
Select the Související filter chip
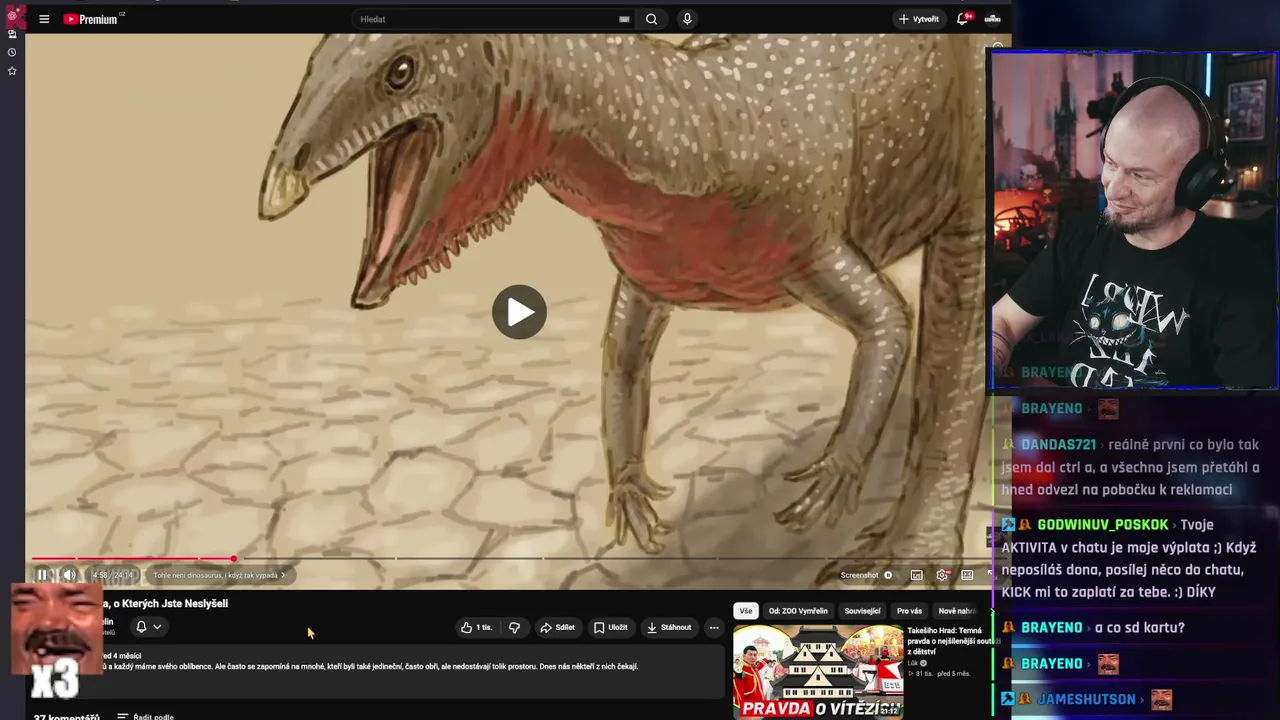[862, 611]
